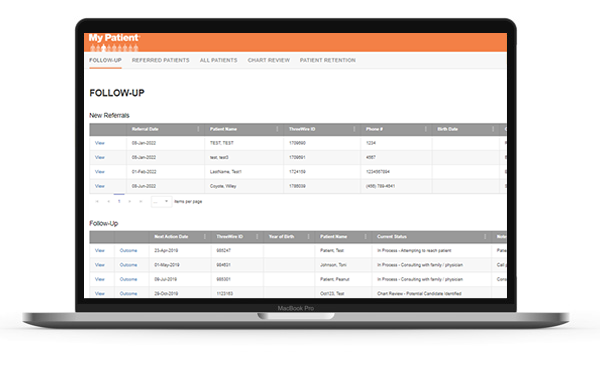Open Outcome for Johnson, Toni

coord(128,265)
